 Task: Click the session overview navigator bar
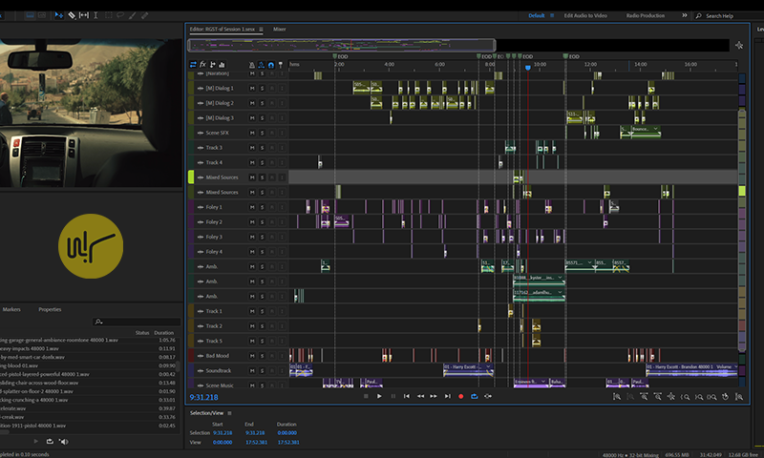tap(342, 45)
